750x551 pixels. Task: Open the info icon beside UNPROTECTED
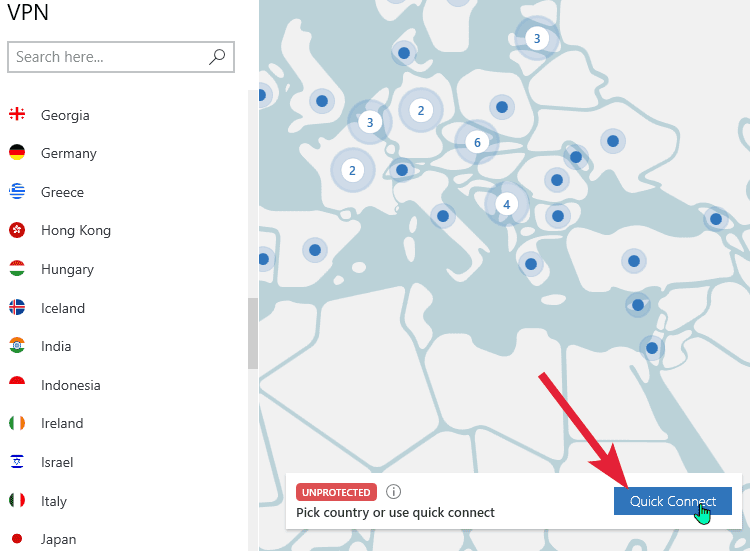click(x=393, y=491)
